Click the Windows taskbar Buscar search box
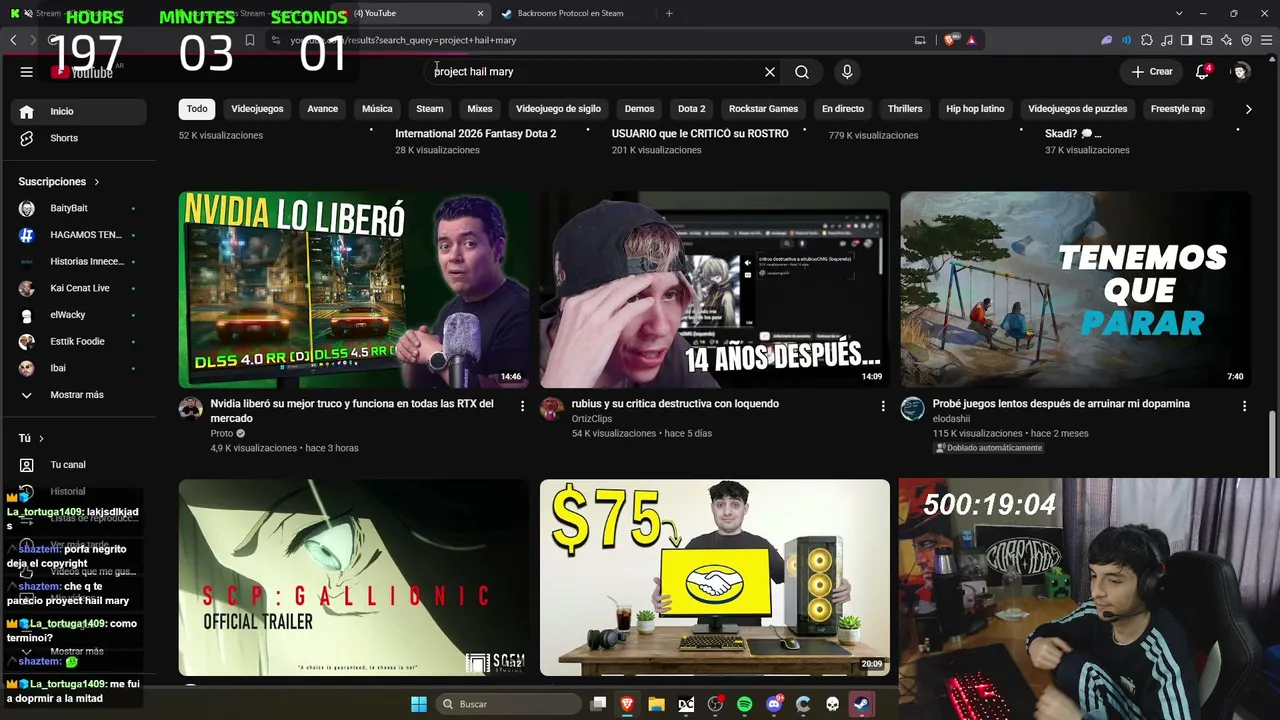1280x720 pixels. click(x=509, y=704)
